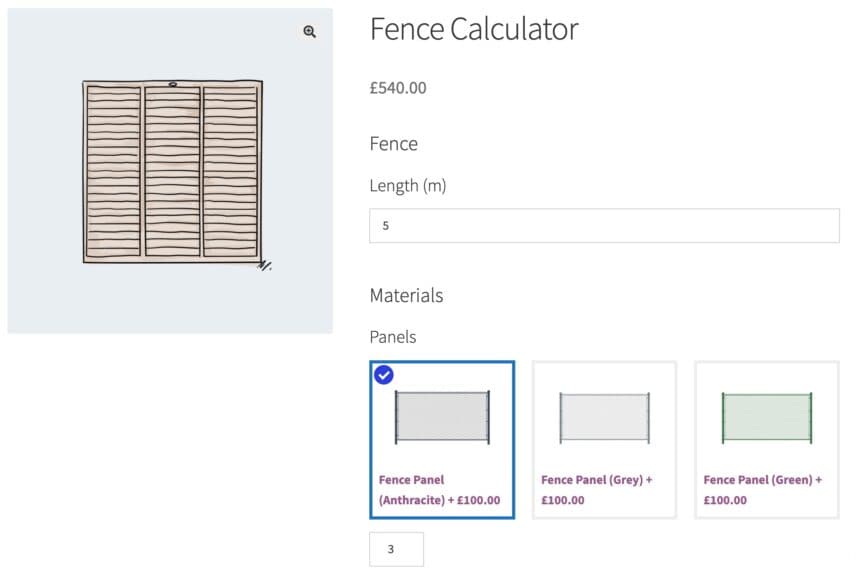This screenshot has width=856, height=579.
Task: Click the Fence Panel (Anthracite) + £100.00 label
Action: [440, 490]
